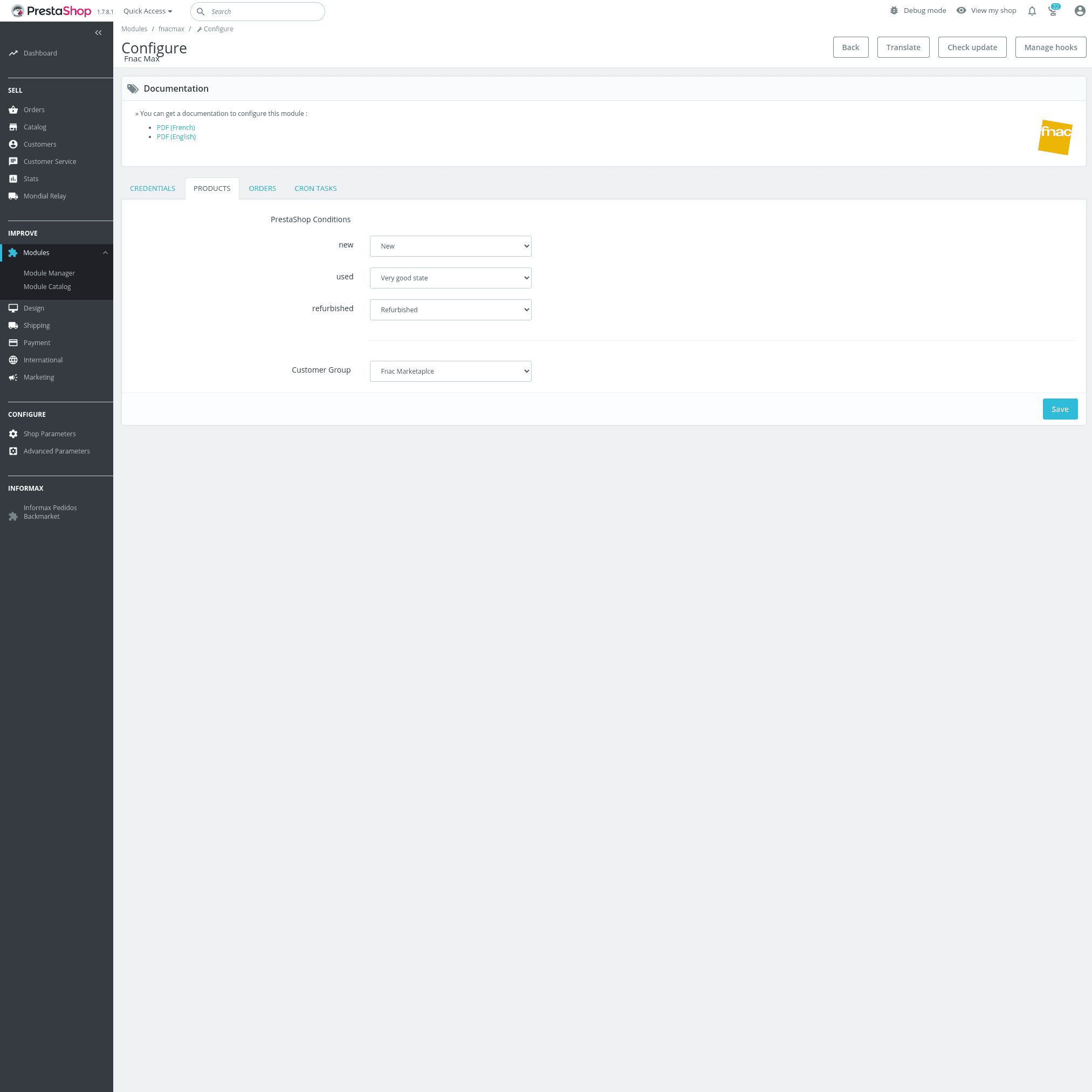1092x1092 pixels.
Task: Click the Fnac logo image
Action: [1055, 137]
